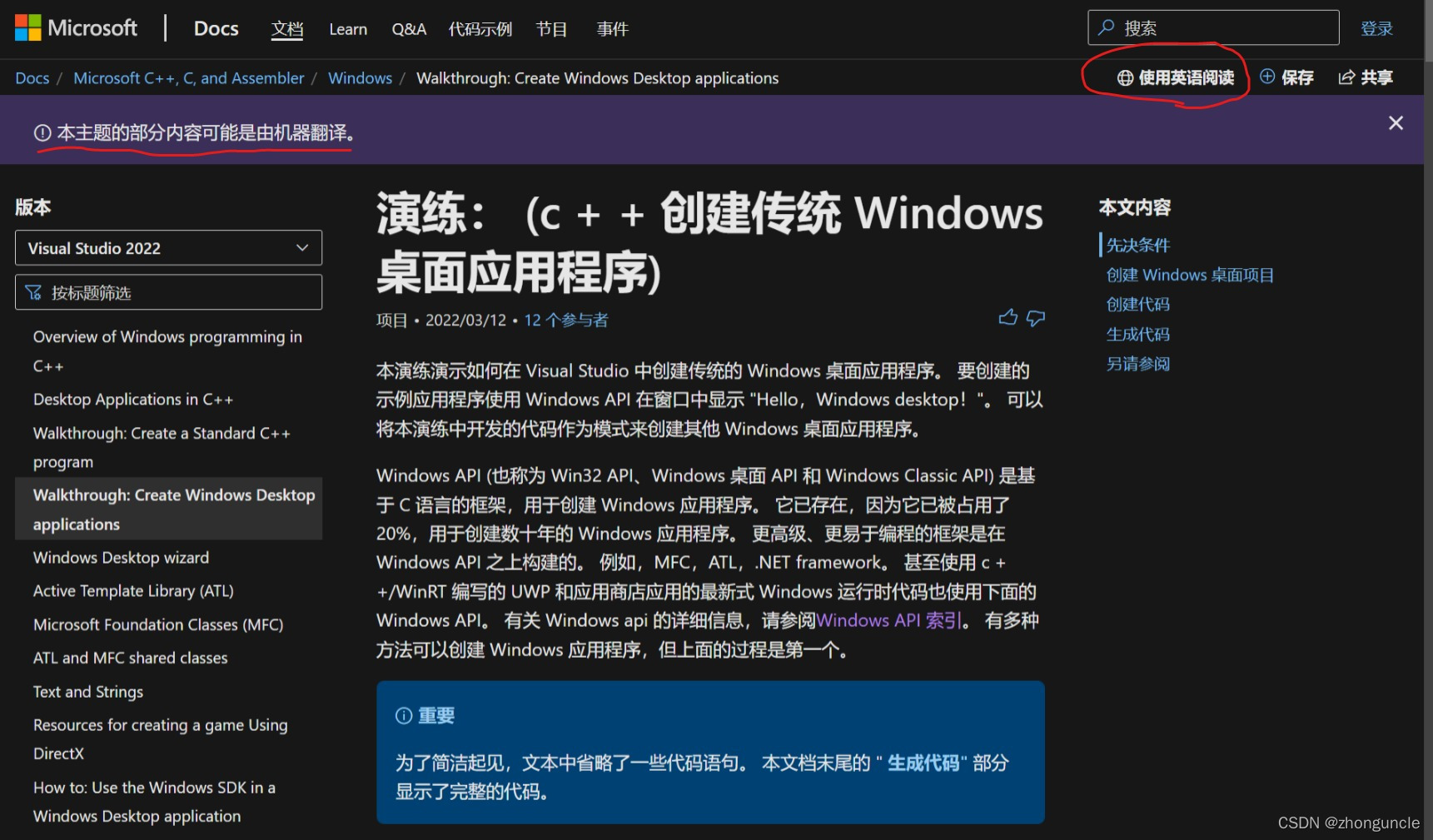This screenshot has width=1433, height=840.
Task: Select the 文档 menu item
Action: click(287, 29)
